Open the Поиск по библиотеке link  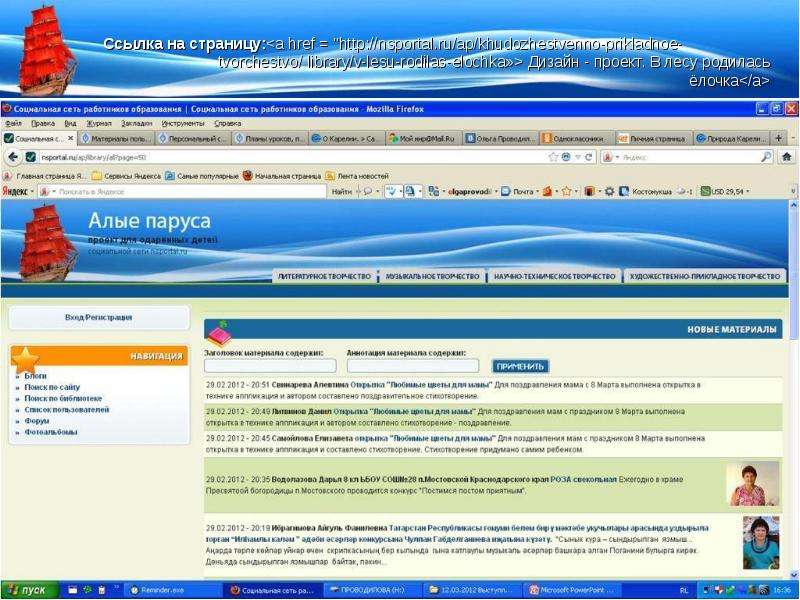[x=63, y=398]
